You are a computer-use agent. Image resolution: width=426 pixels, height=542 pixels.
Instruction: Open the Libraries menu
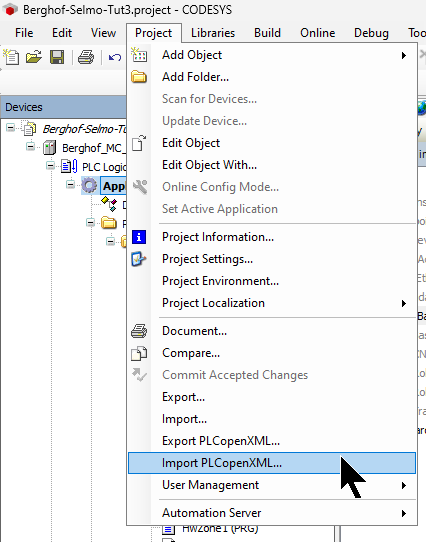click(213, 33)
